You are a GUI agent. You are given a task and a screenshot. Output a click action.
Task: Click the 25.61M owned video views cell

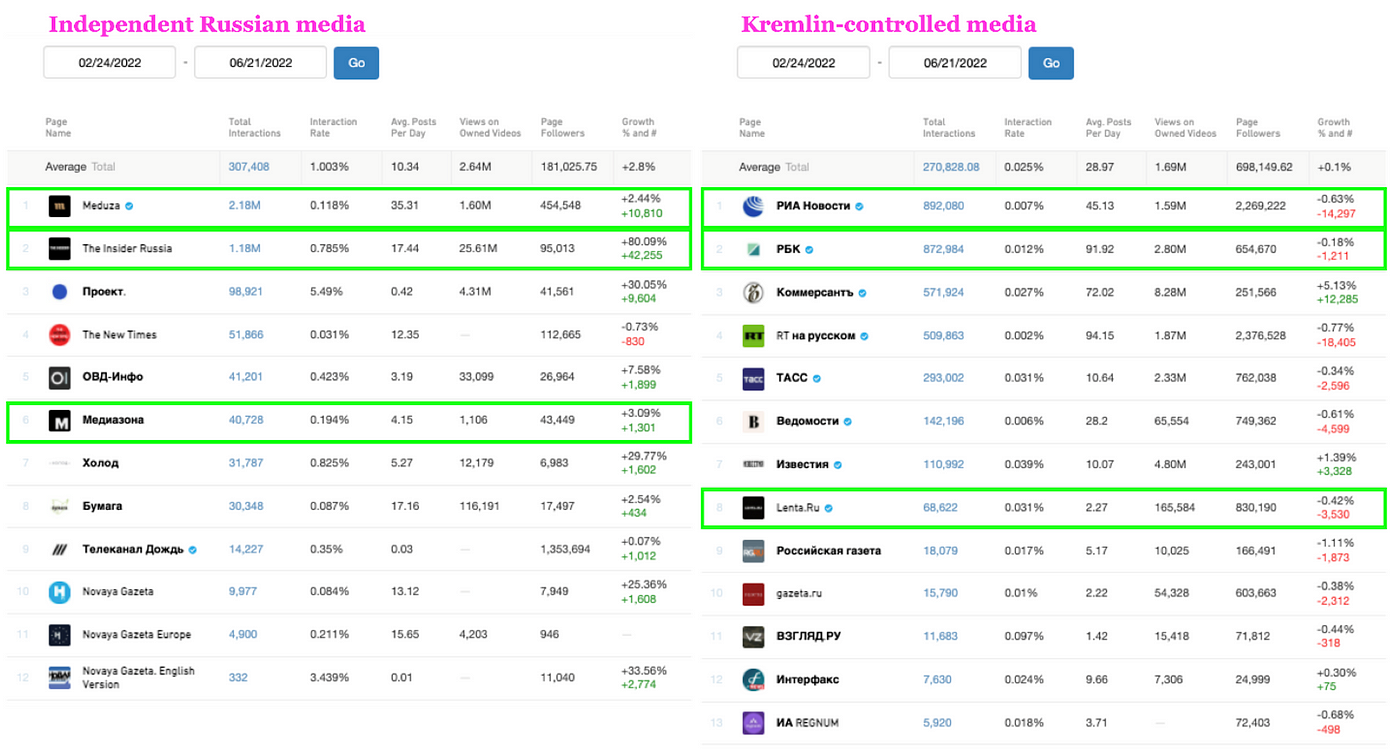[480, 249]
